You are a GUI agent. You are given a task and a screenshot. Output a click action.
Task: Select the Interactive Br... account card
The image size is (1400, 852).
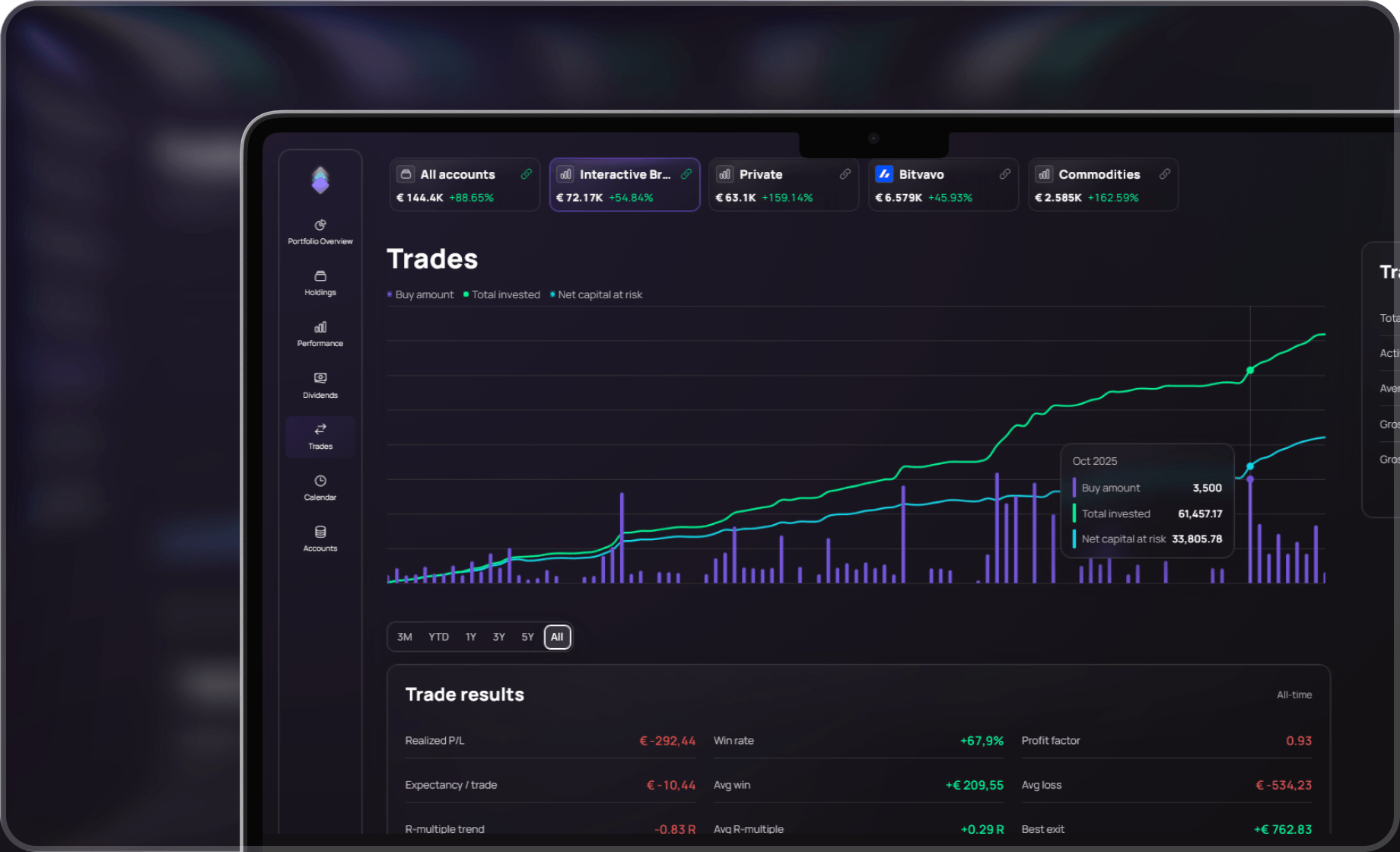click(625, 185)
